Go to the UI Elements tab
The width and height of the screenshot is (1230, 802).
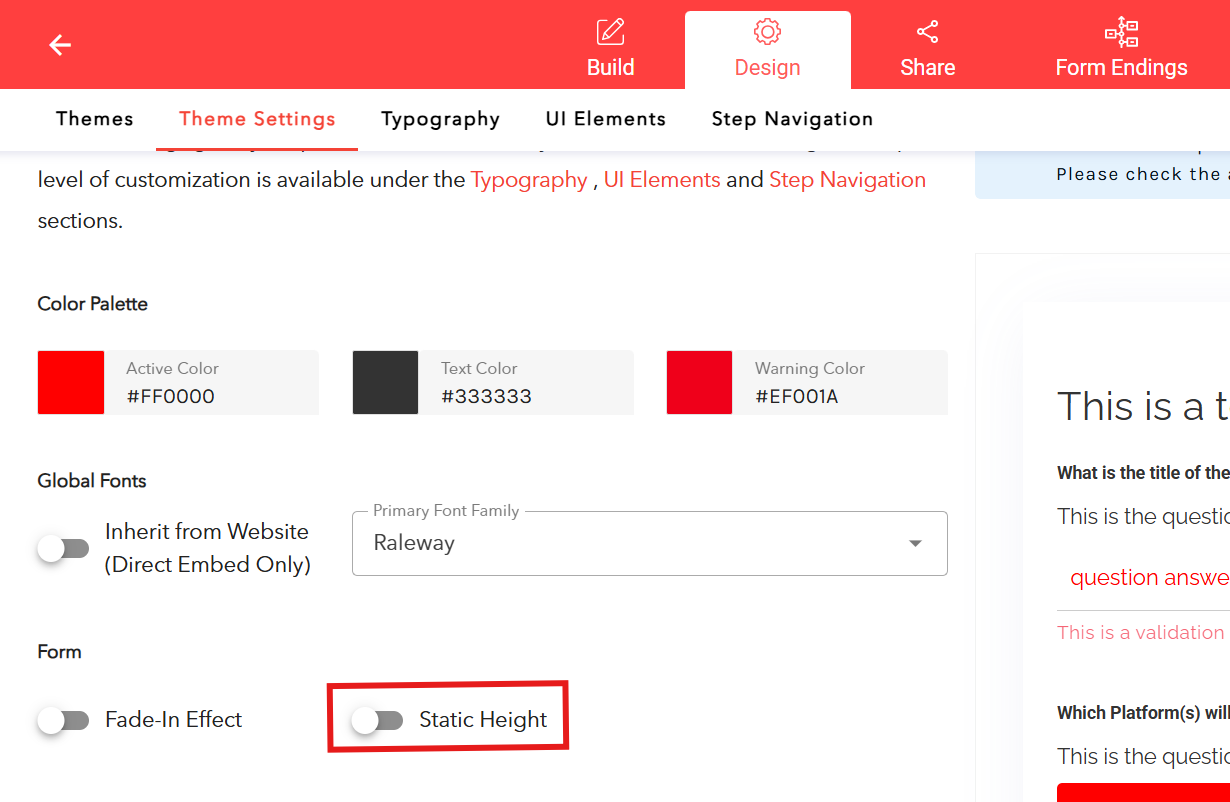click(x=605, y=119)
